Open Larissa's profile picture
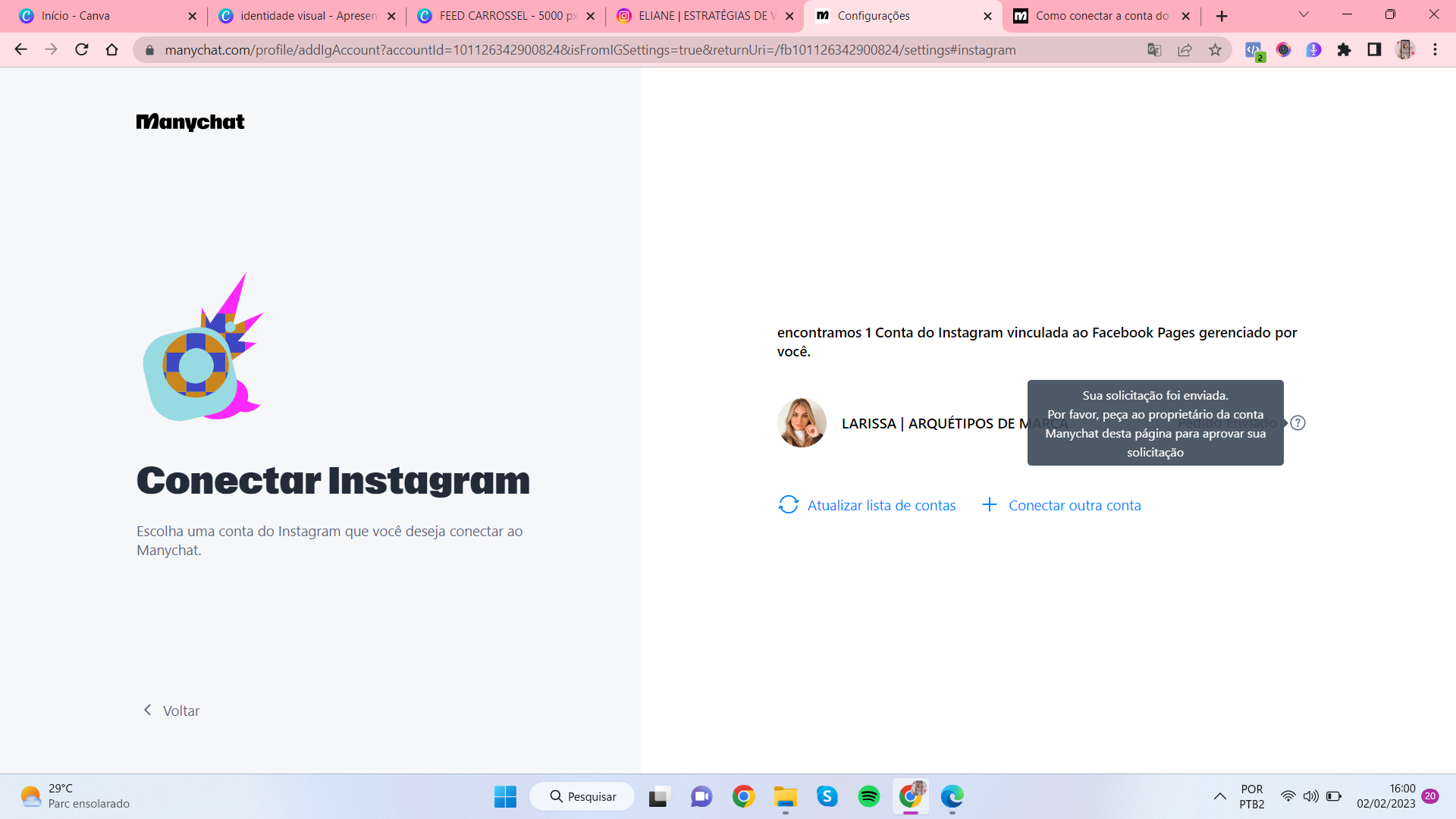The width and height of the screenshot is (1456, 819). point(802,423)
